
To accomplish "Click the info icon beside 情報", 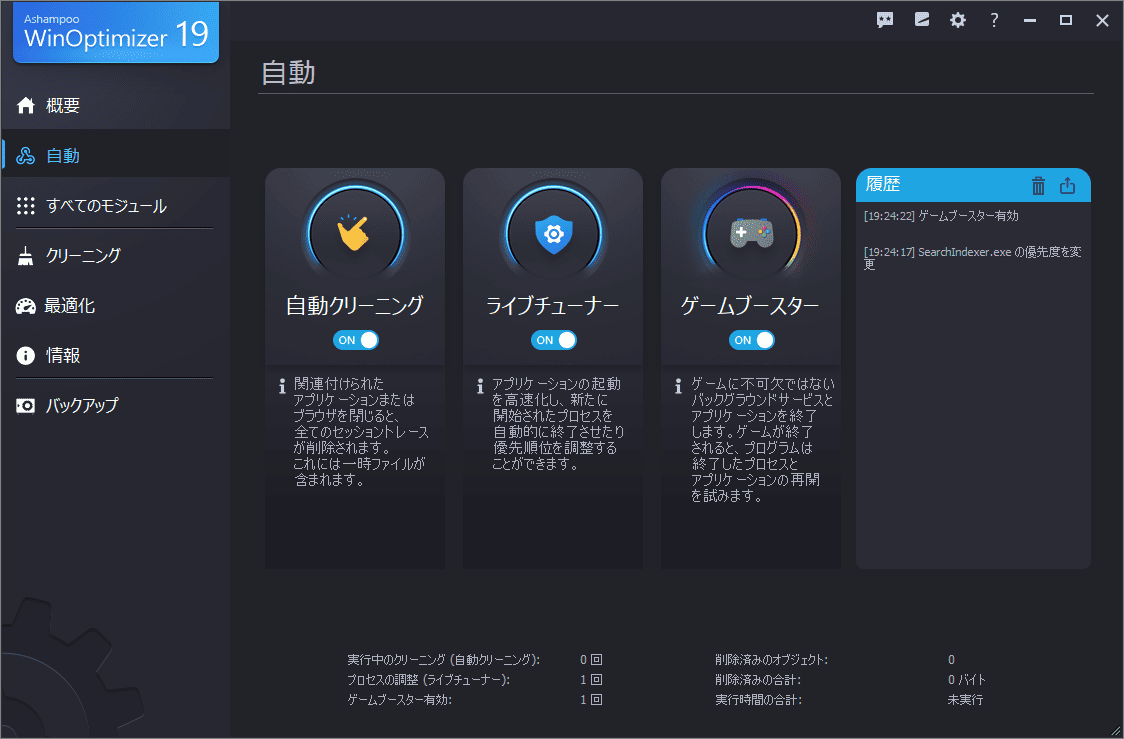I will tap(26, 356).
